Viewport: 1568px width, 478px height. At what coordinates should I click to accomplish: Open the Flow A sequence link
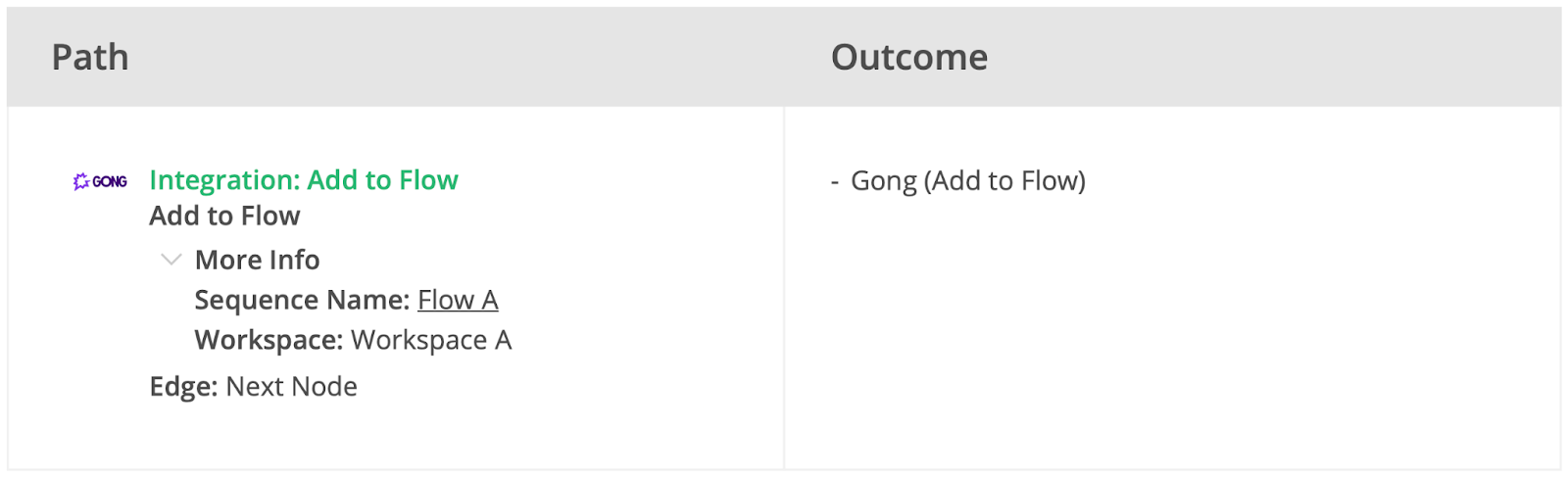click(458, 300)
